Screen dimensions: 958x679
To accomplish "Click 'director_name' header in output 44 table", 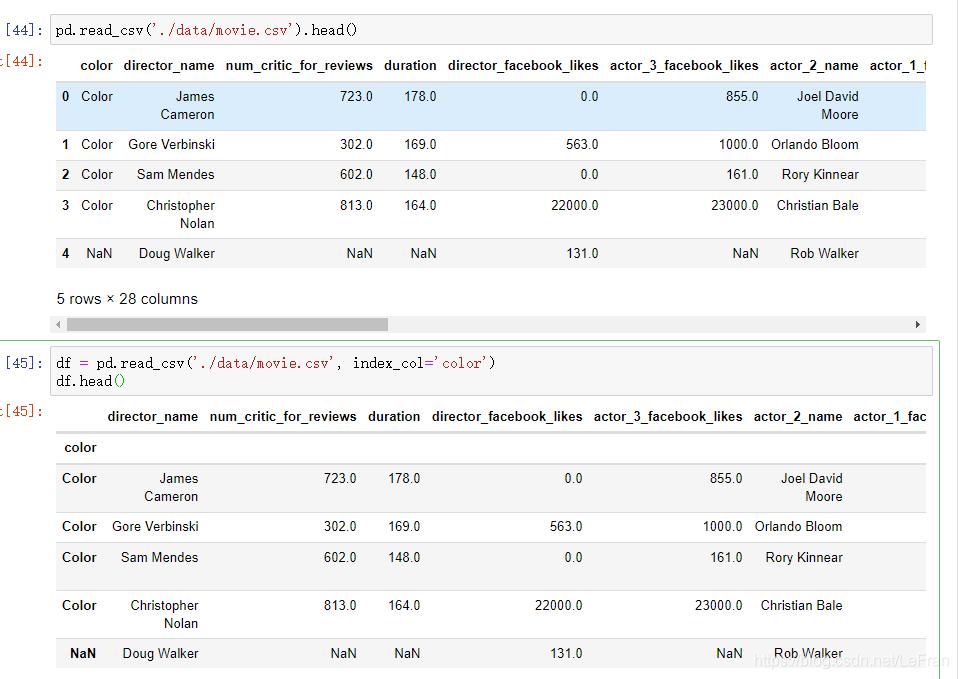I will point(169,65).
